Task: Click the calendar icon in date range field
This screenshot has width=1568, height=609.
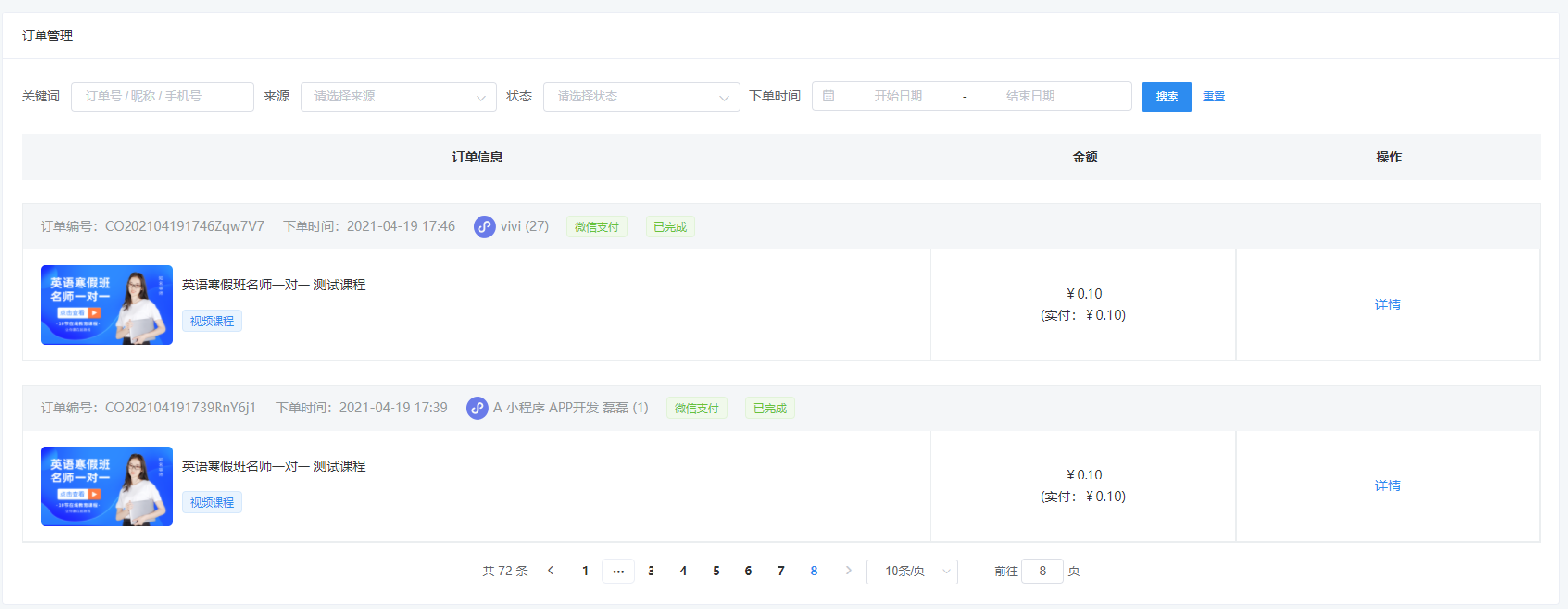Action: pos(828,96)
